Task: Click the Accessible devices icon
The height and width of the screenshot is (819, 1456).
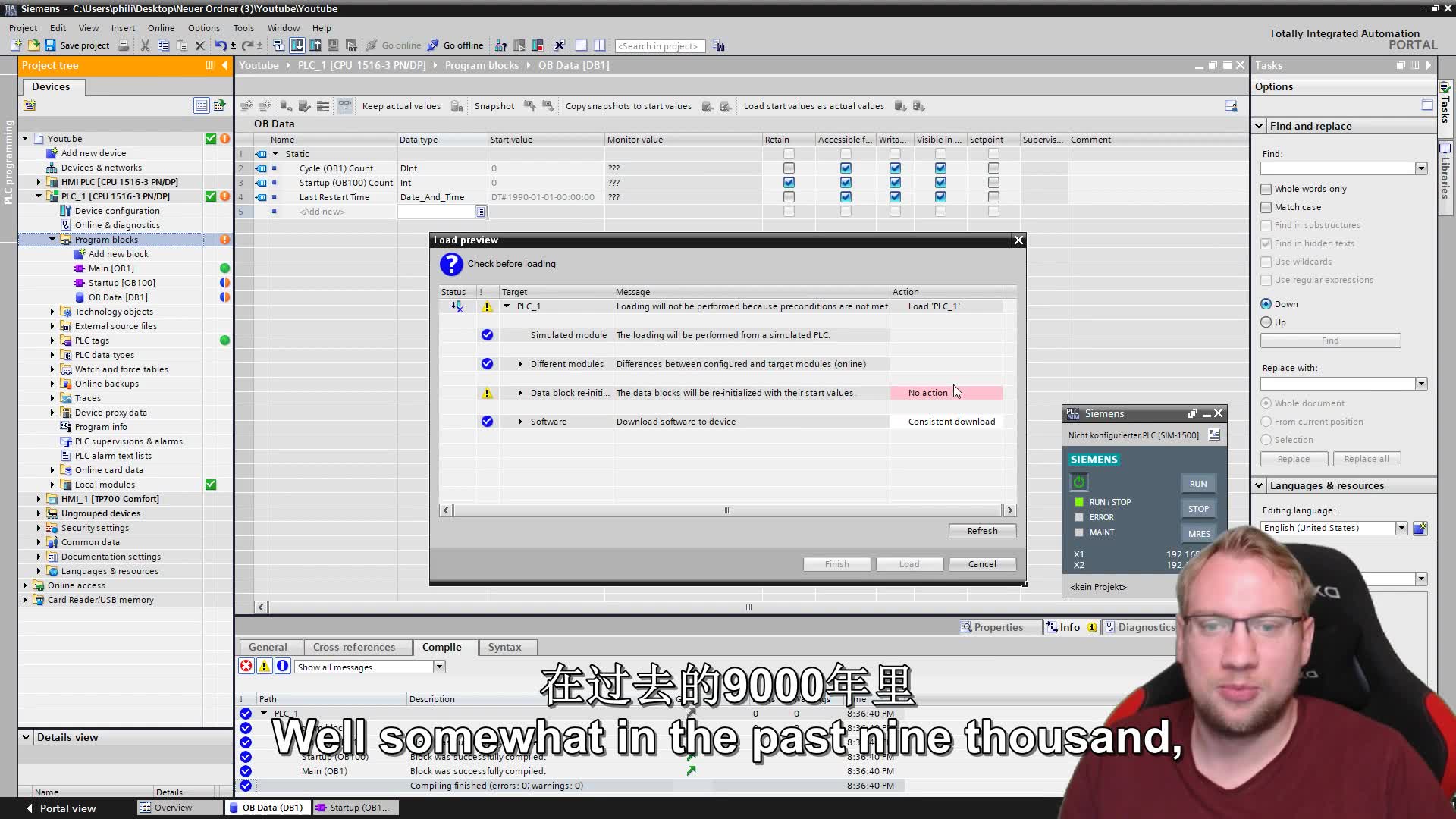Action: [500, 45]
